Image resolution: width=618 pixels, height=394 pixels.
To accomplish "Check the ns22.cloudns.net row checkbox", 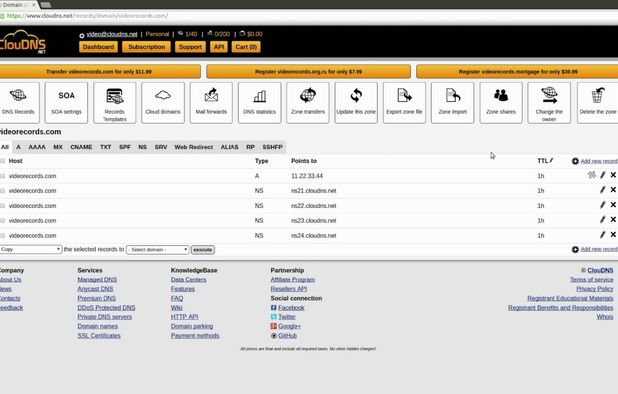I will pyautogui.click(x=3, y=206).
